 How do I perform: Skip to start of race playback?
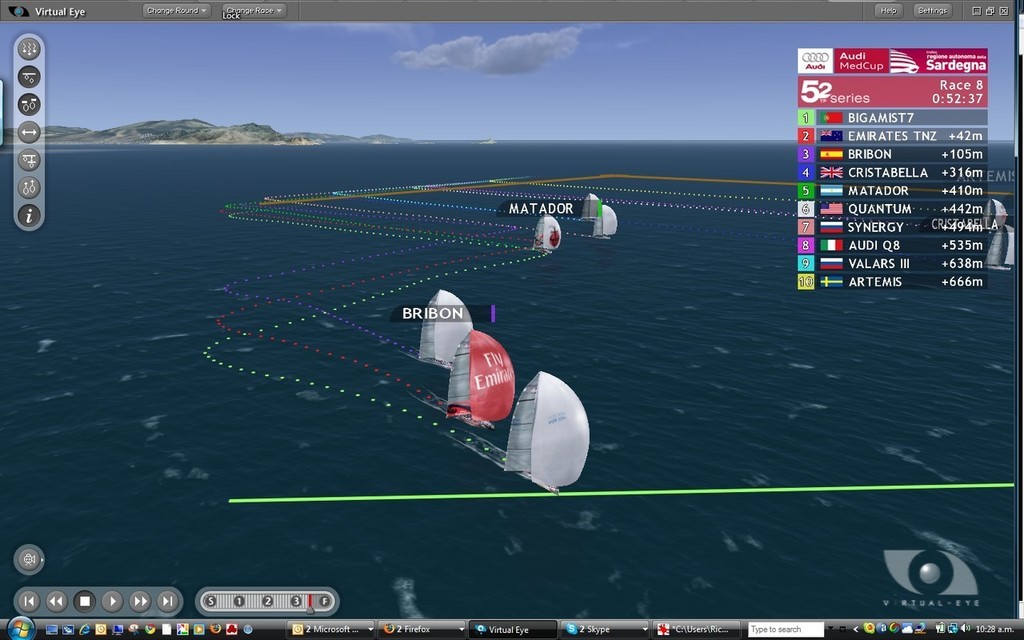click(x=29, y=601)
